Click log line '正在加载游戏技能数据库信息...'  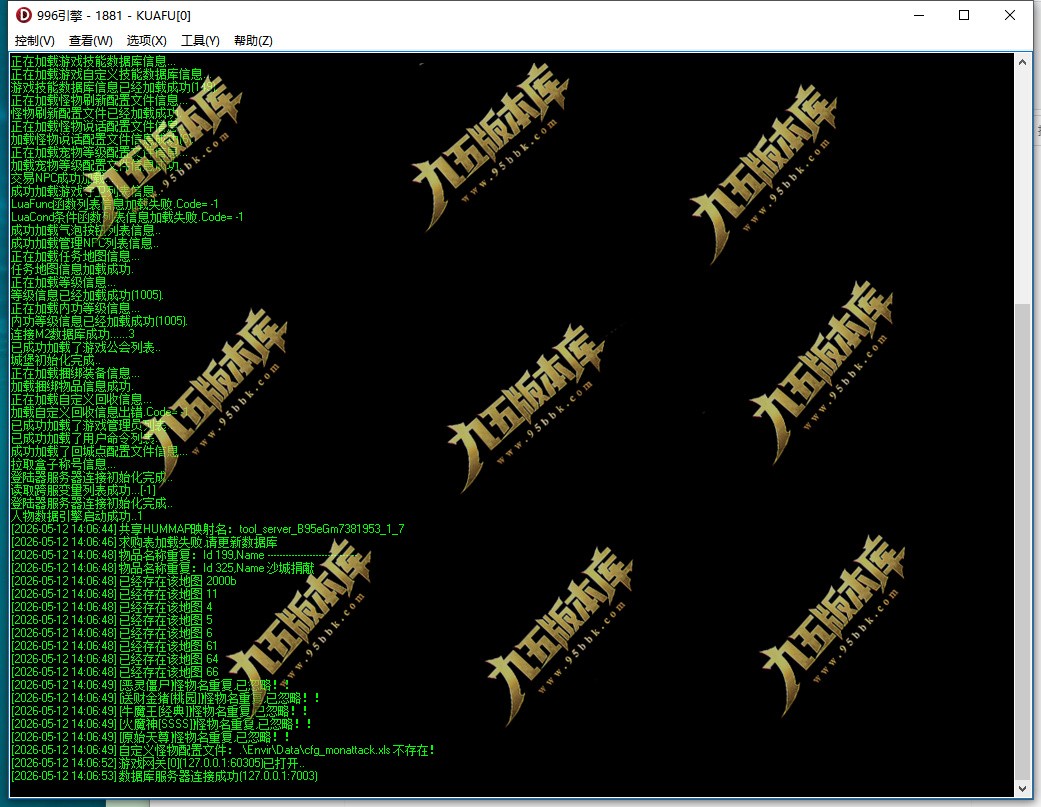[94, 61]
